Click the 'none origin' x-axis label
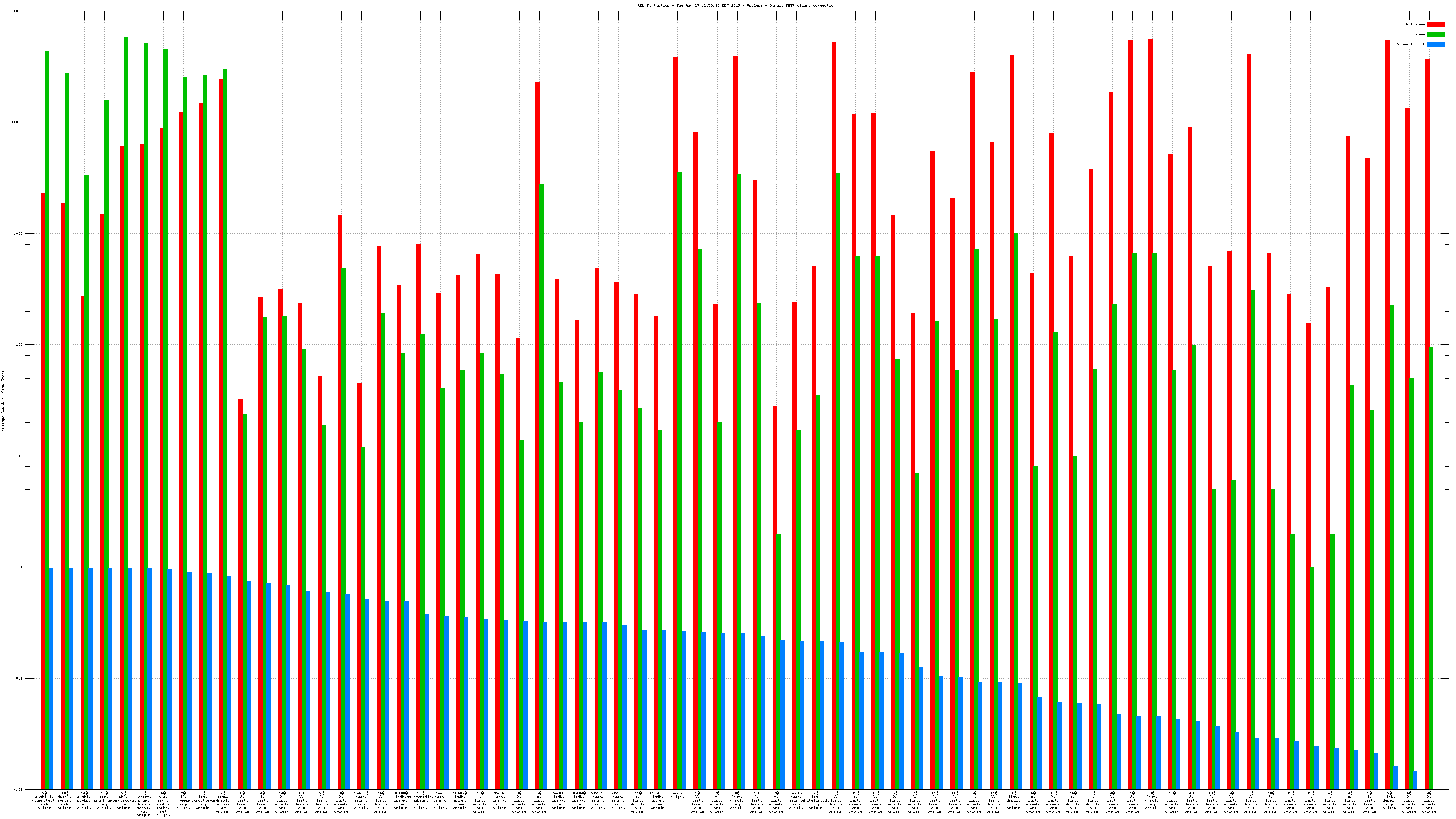The image size is (1456, 819). [677, 795]
